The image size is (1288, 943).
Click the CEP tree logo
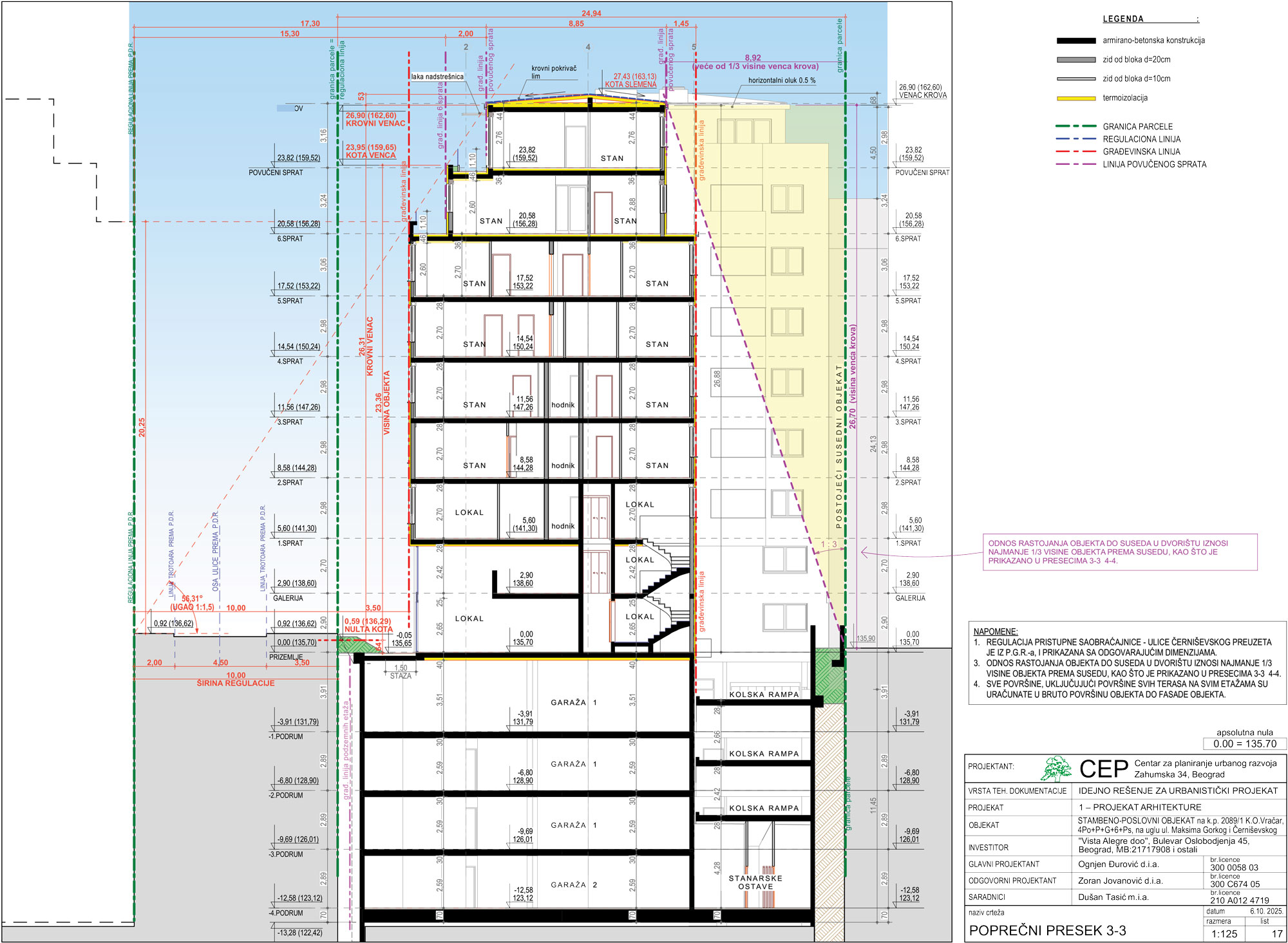(1056, 768)
